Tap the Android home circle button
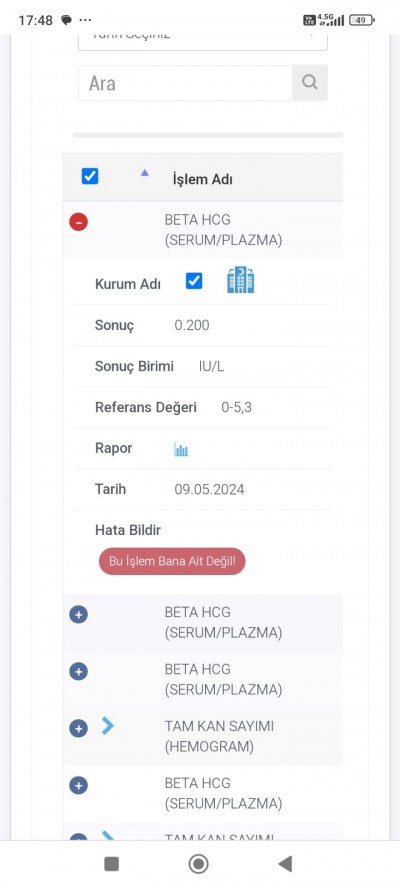 (x=198, y=864)
